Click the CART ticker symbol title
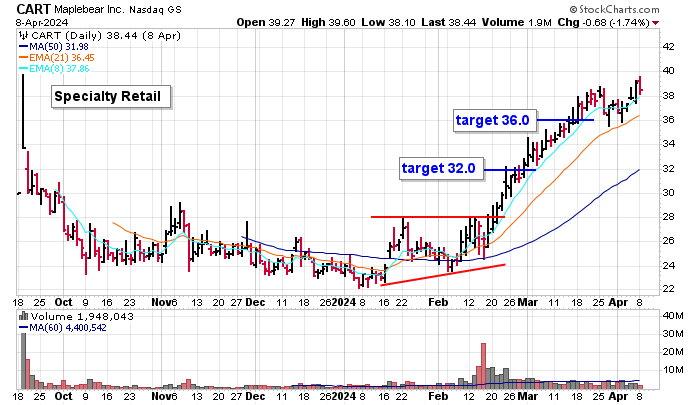The height and width of the screenshot is (405, 700). pyautogui.click(x=34, y=9)
